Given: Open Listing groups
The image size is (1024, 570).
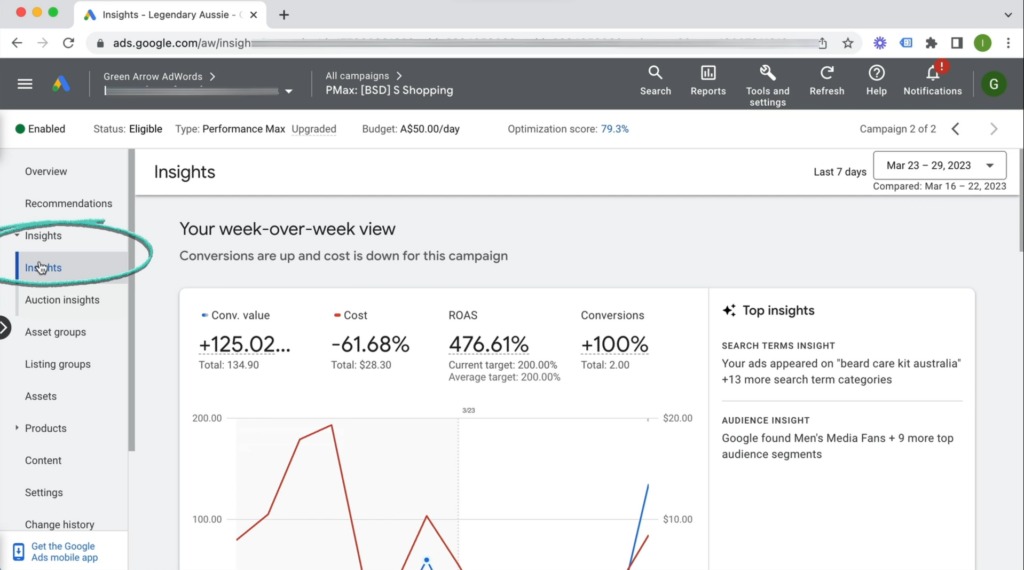Looking at the screenshot, I should click(57, 364).
